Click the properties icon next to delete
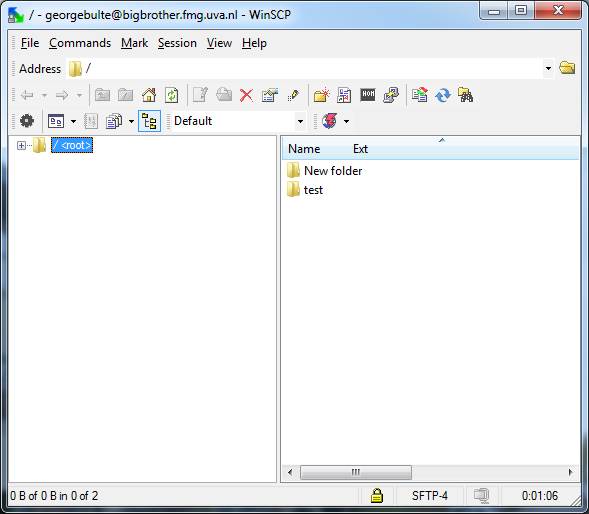 tap(270, 95)
